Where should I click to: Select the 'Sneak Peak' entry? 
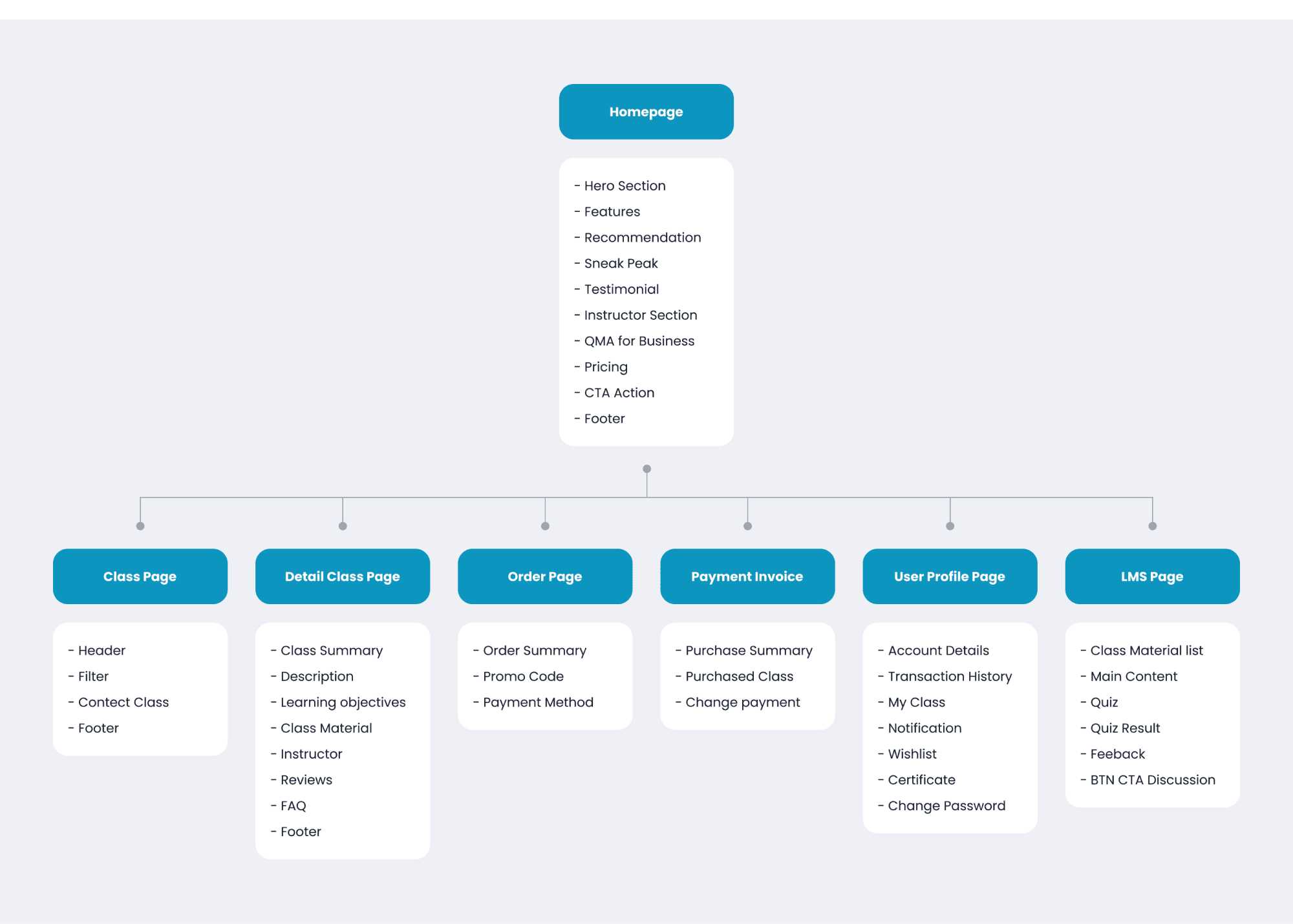pos(616,264)
